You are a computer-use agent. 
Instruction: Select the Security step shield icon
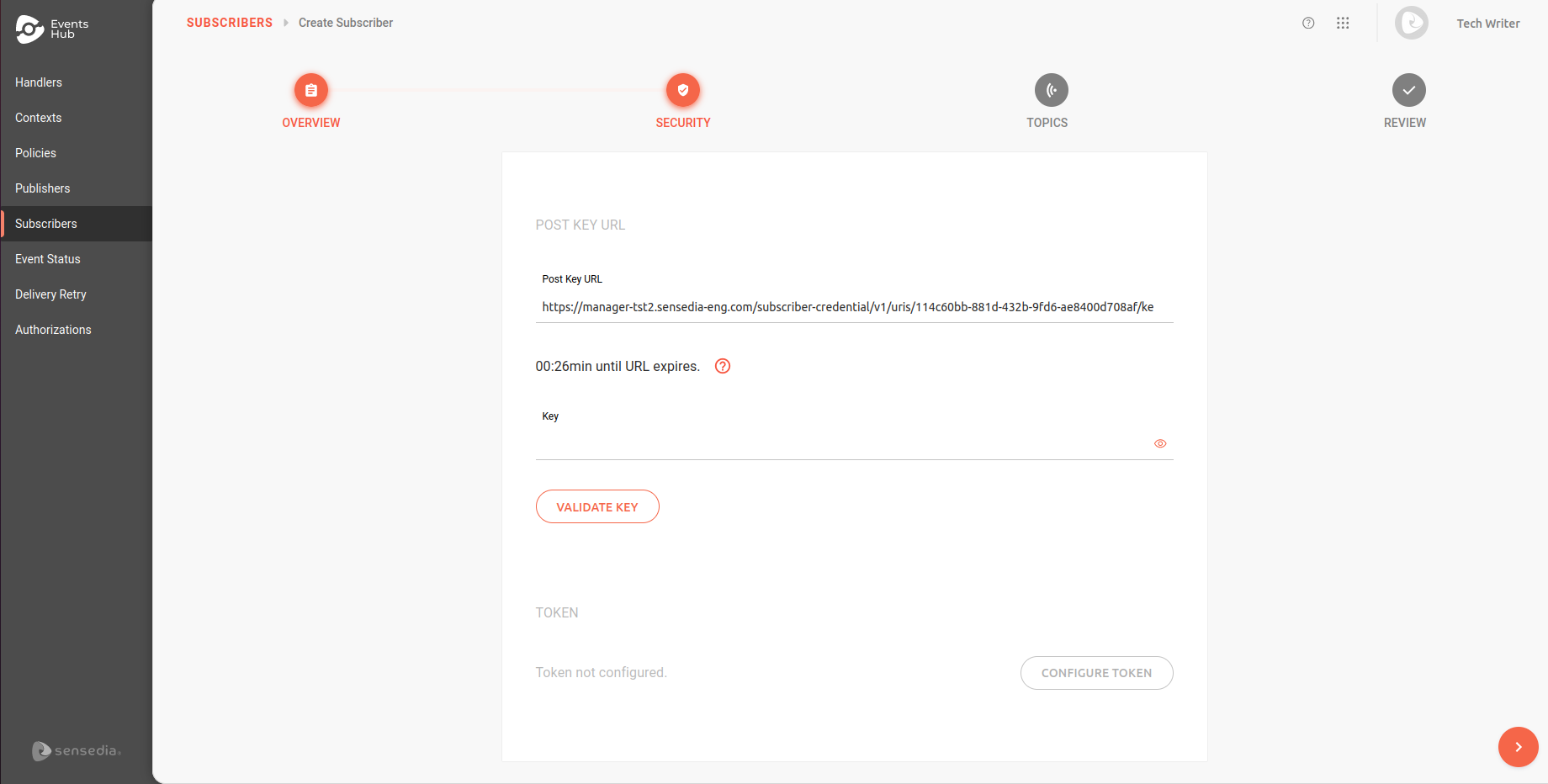(x=683, y=90)
